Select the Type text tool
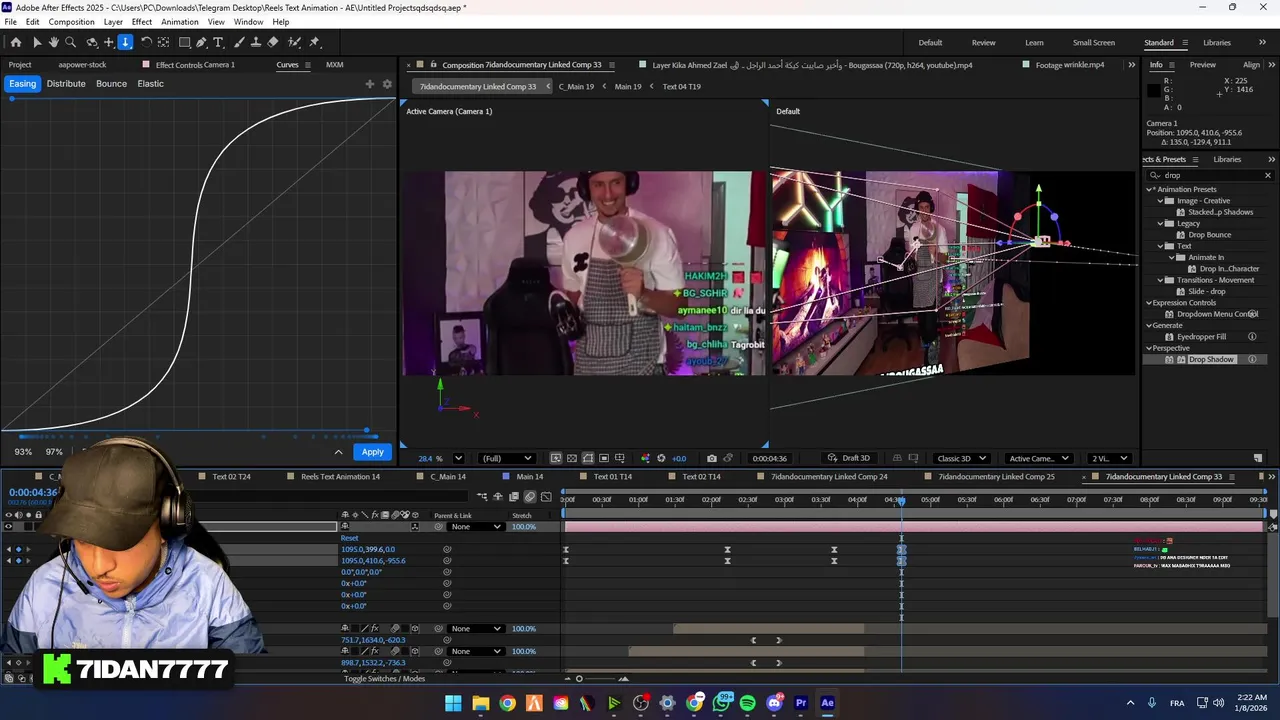Image resolution: width=1280 pixels, height=720 pixels. pyautogui.click(x=218, y=42)
